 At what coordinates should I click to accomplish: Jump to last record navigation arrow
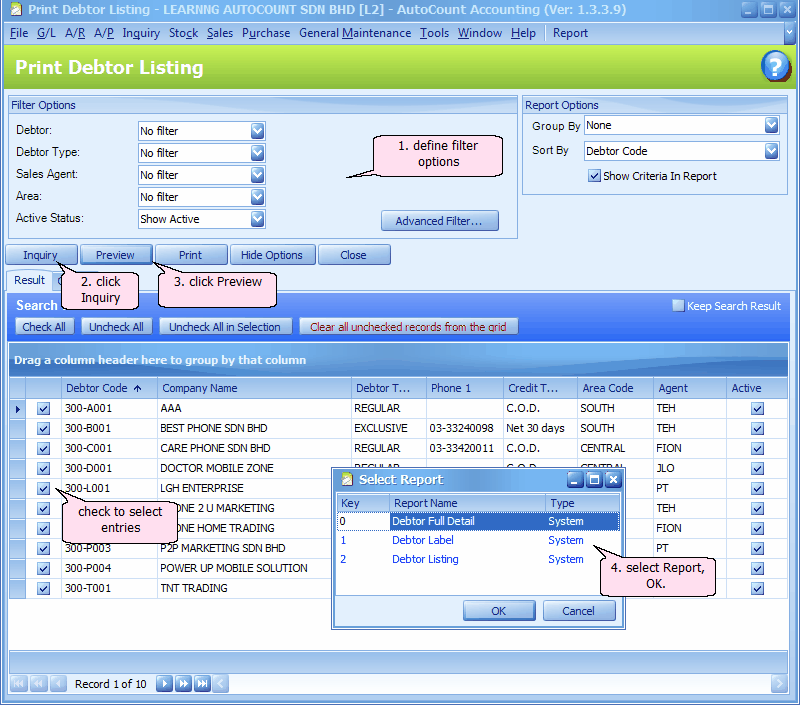[x=202, y=684]
